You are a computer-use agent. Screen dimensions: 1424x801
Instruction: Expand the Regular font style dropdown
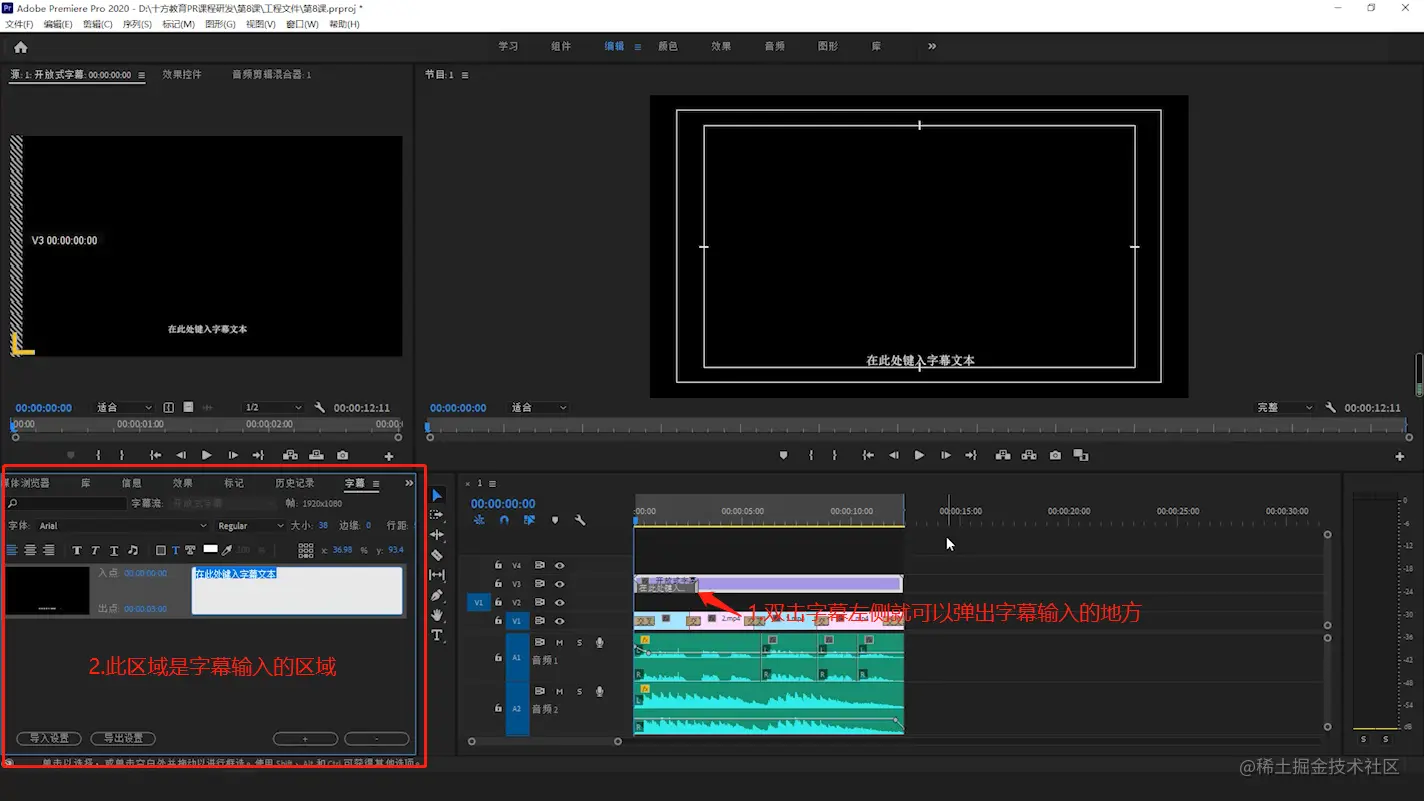point(250,526)
